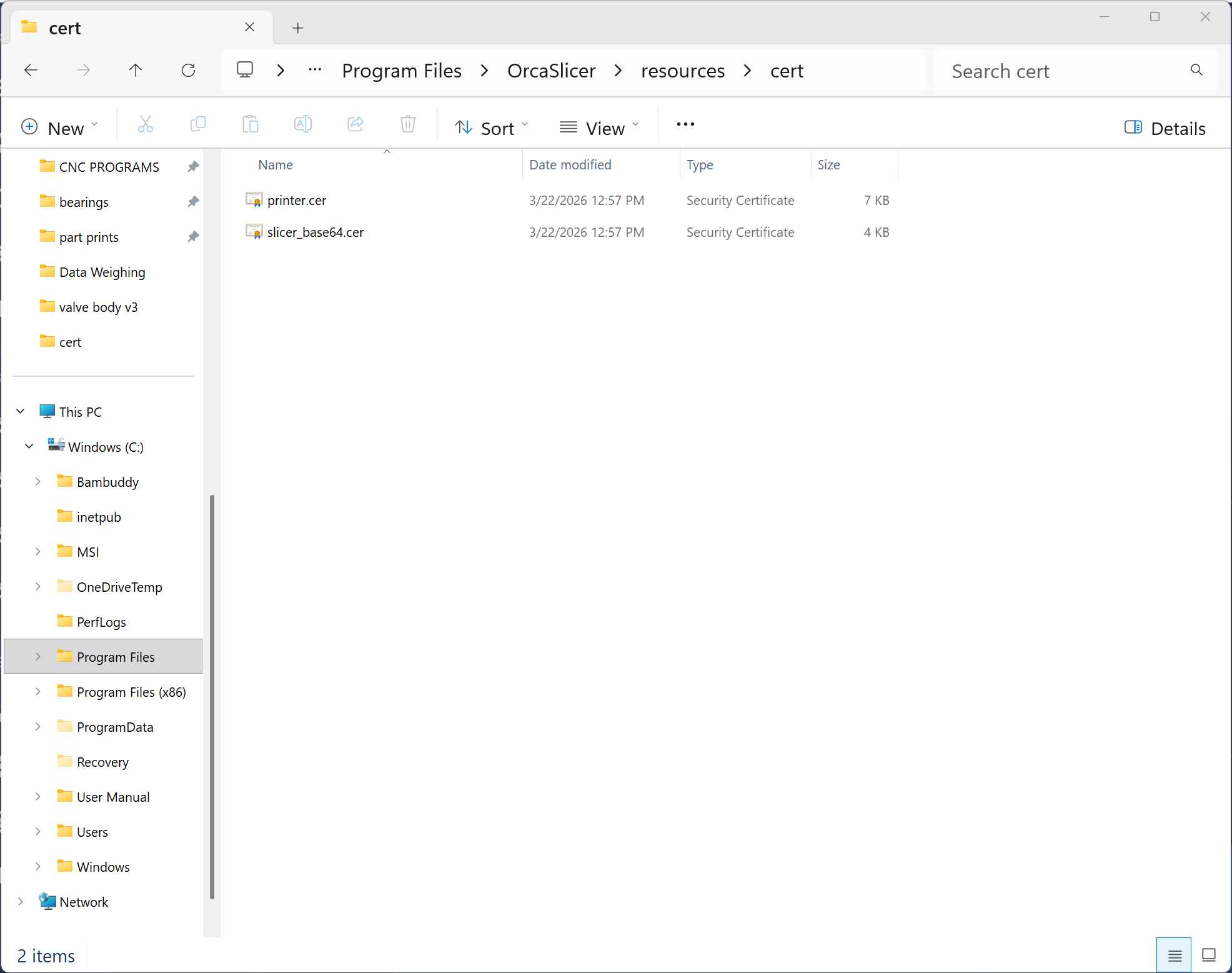Navigate to resources breadcrumb
This screenshot has width=1232, height=973.
coord(683,71)
